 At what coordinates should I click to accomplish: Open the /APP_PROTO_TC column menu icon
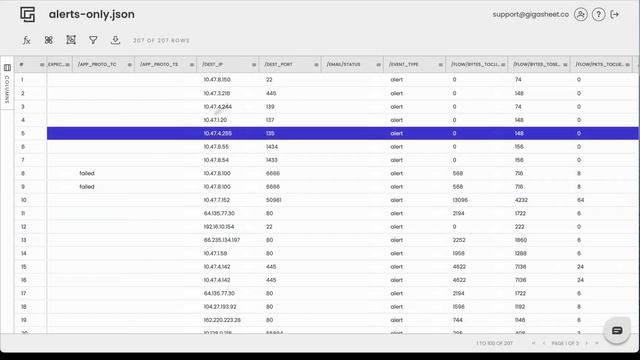click(130, 64)
